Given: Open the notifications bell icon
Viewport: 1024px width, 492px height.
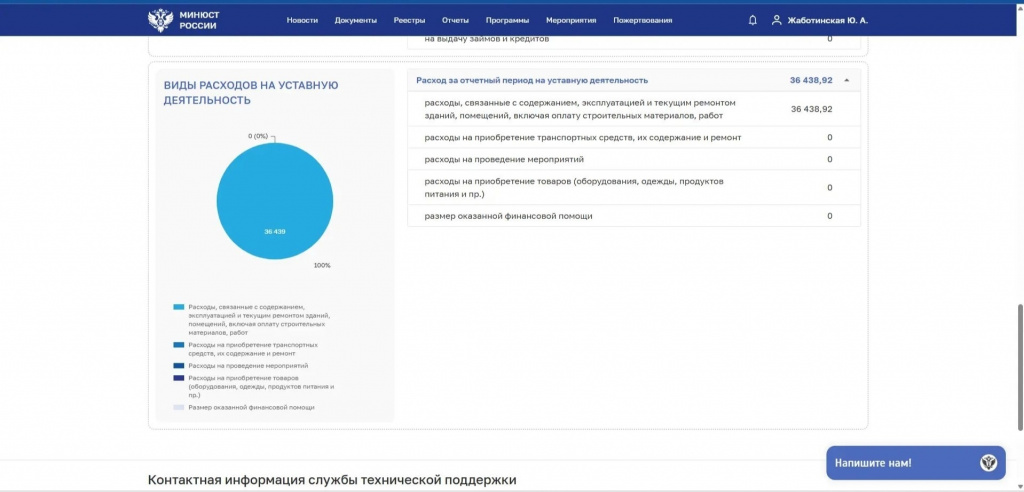Looking at the screenshot, I should (752, 20).
